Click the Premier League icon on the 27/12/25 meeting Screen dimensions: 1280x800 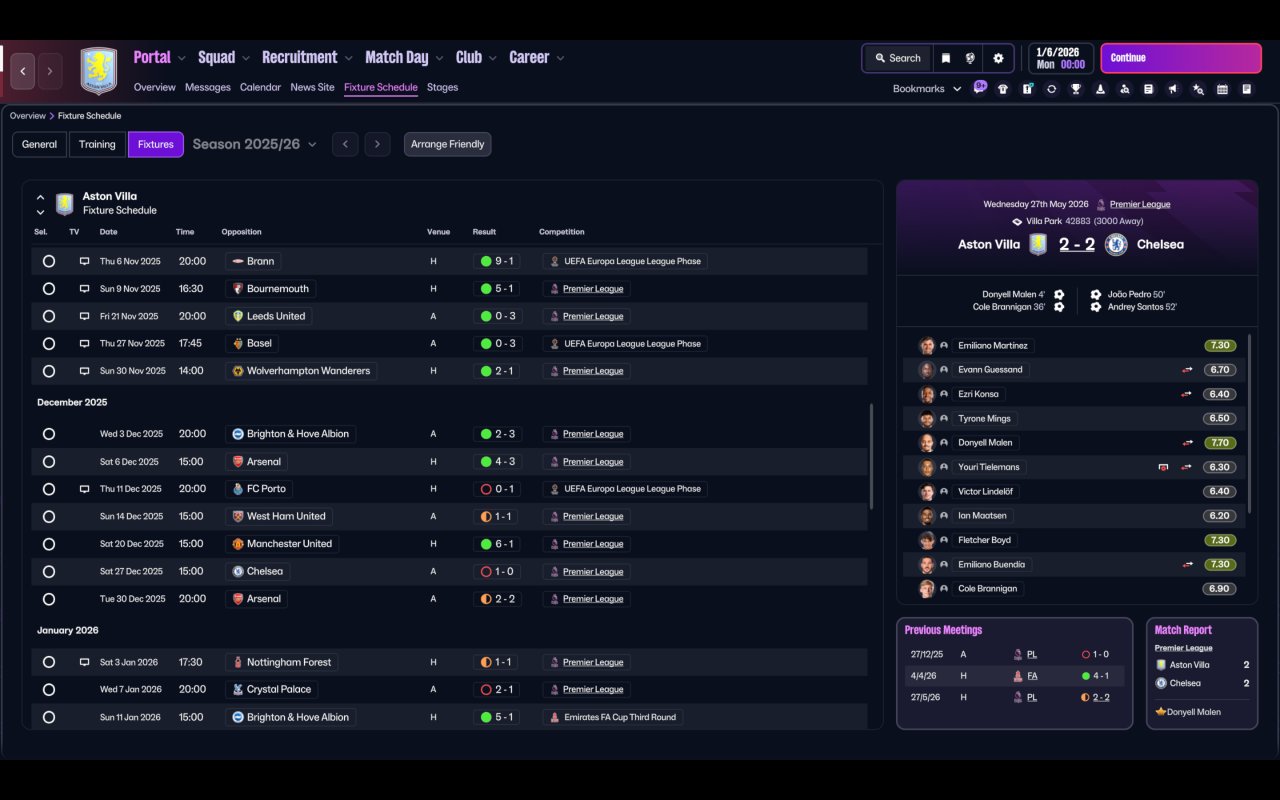point(1018,654)
